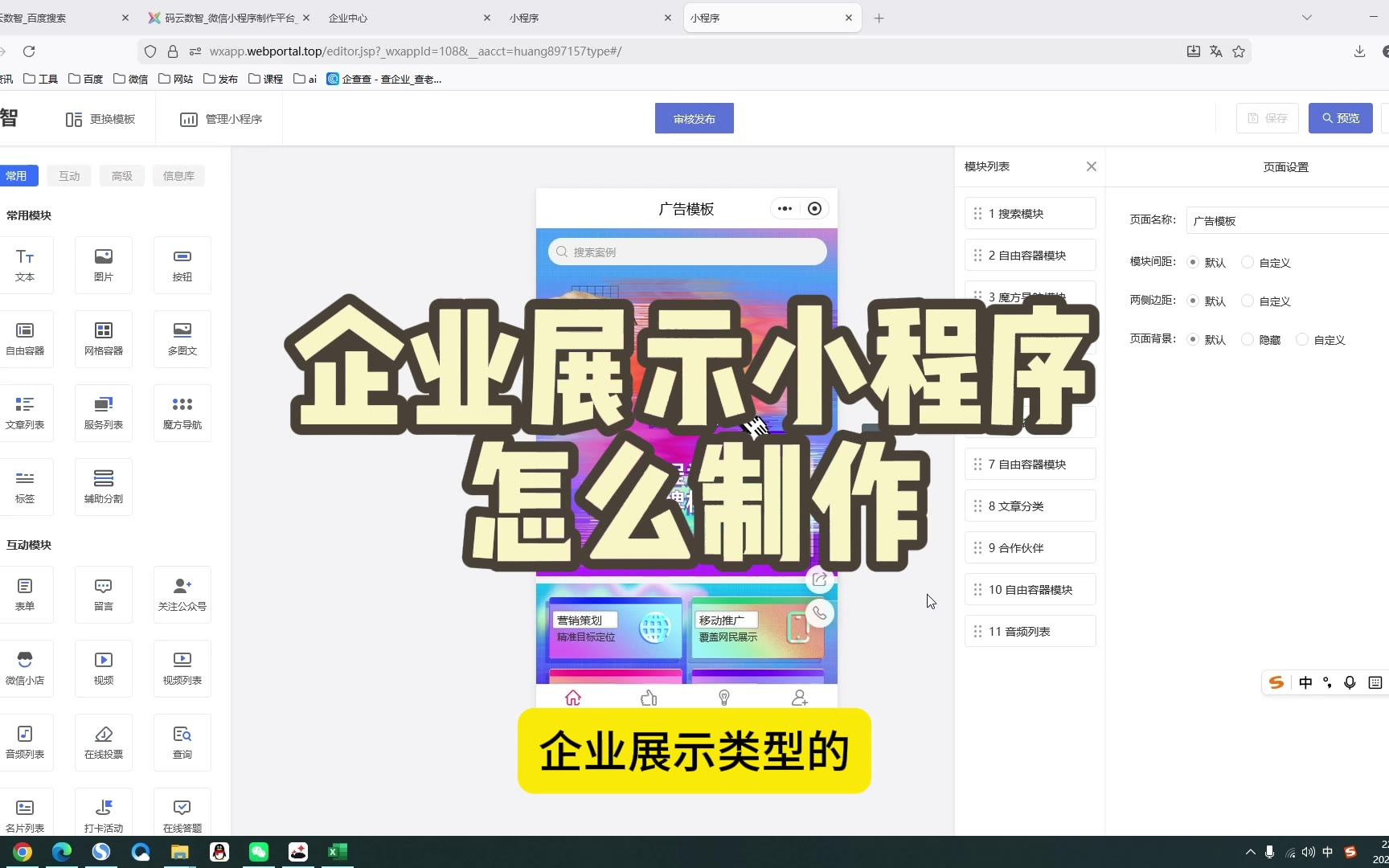Open the 更换模板 template switcher
Image resolution: width=1389 pixels, height=868 pixels.
click(100, 119)
